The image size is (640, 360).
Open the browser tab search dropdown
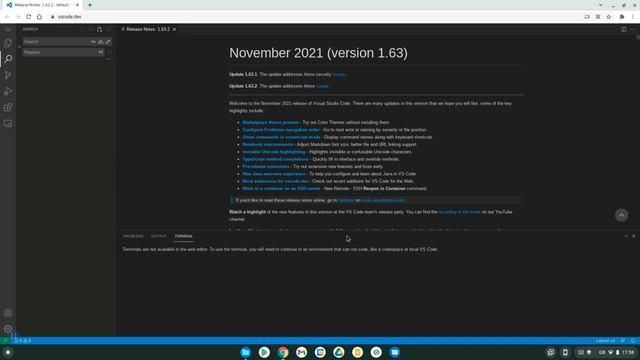[600, 5]
